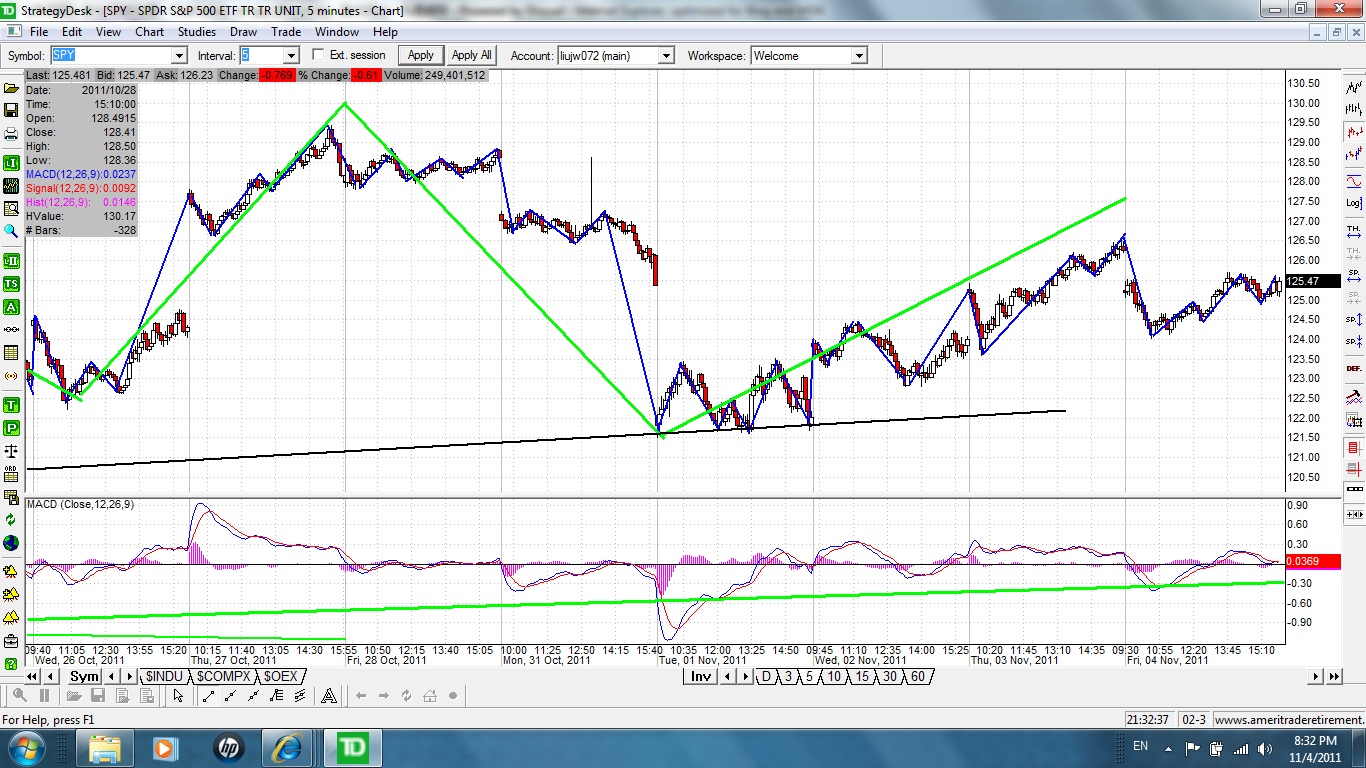This screenshot has height=768, width=1366.
Task: Switch to the $COMPX tab
Action: click(223, 677)
